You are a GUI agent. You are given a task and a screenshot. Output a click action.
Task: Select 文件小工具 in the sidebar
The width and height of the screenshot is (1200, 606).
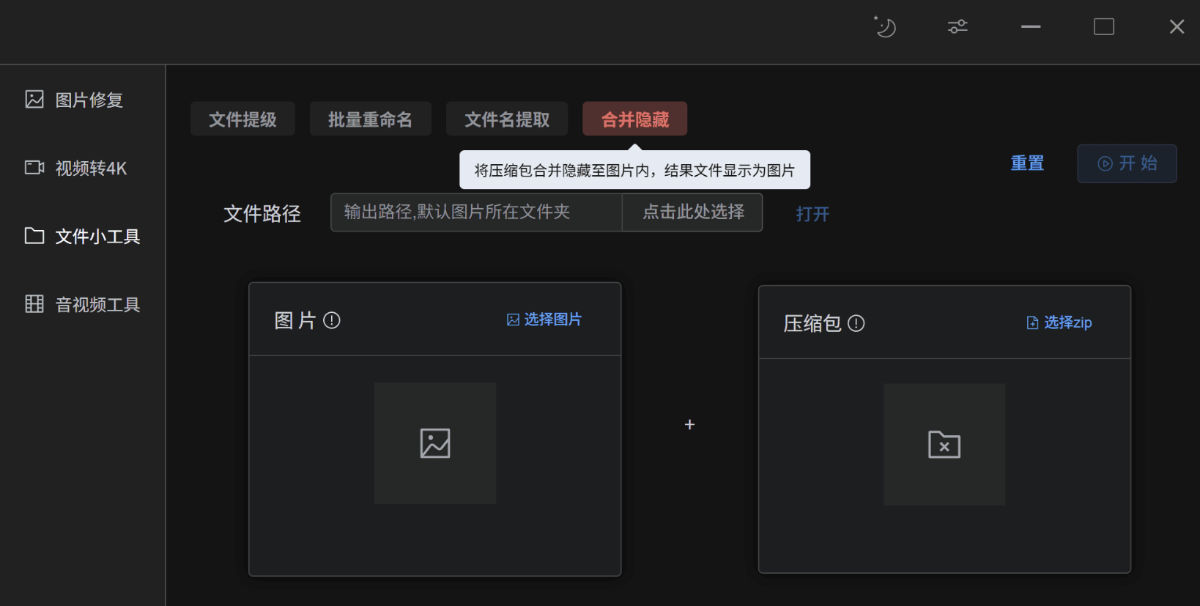pyautogui.click(x=82, y=237)
